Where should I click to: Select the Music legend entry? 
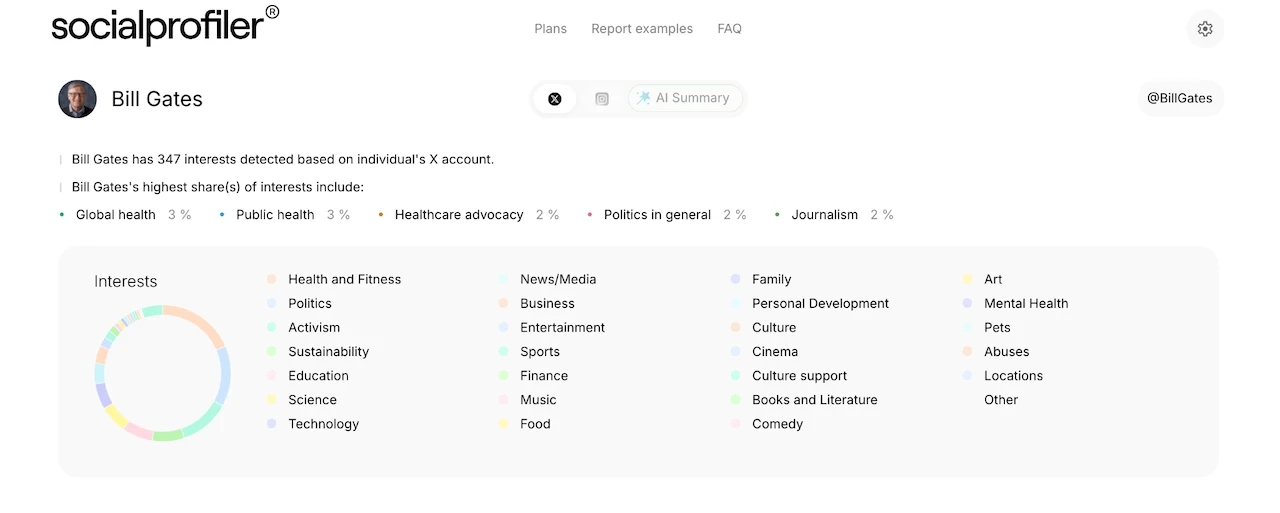pos(528,400)
